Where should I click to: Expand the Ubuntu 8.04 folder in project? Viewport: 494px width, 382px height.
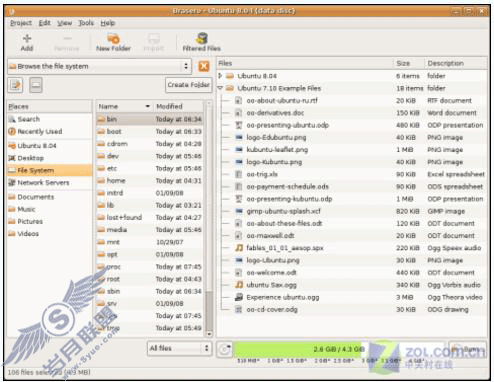tap(220, 76)
